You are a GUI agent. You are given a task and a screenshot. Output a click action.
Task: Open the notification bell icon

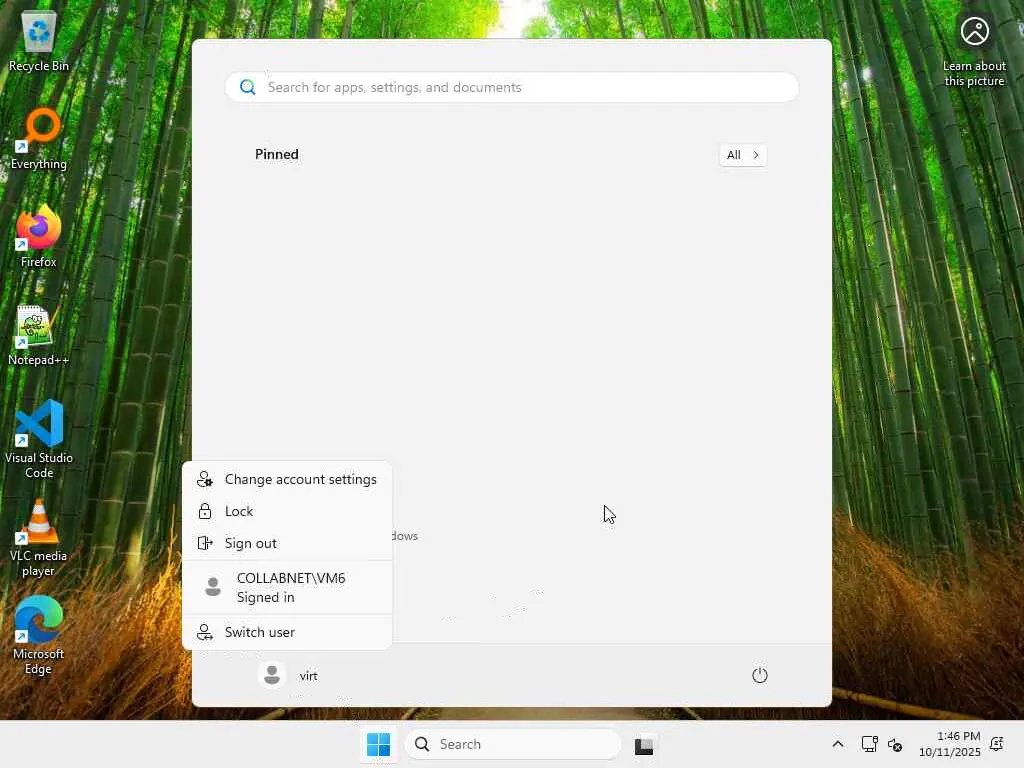[997, 744]
